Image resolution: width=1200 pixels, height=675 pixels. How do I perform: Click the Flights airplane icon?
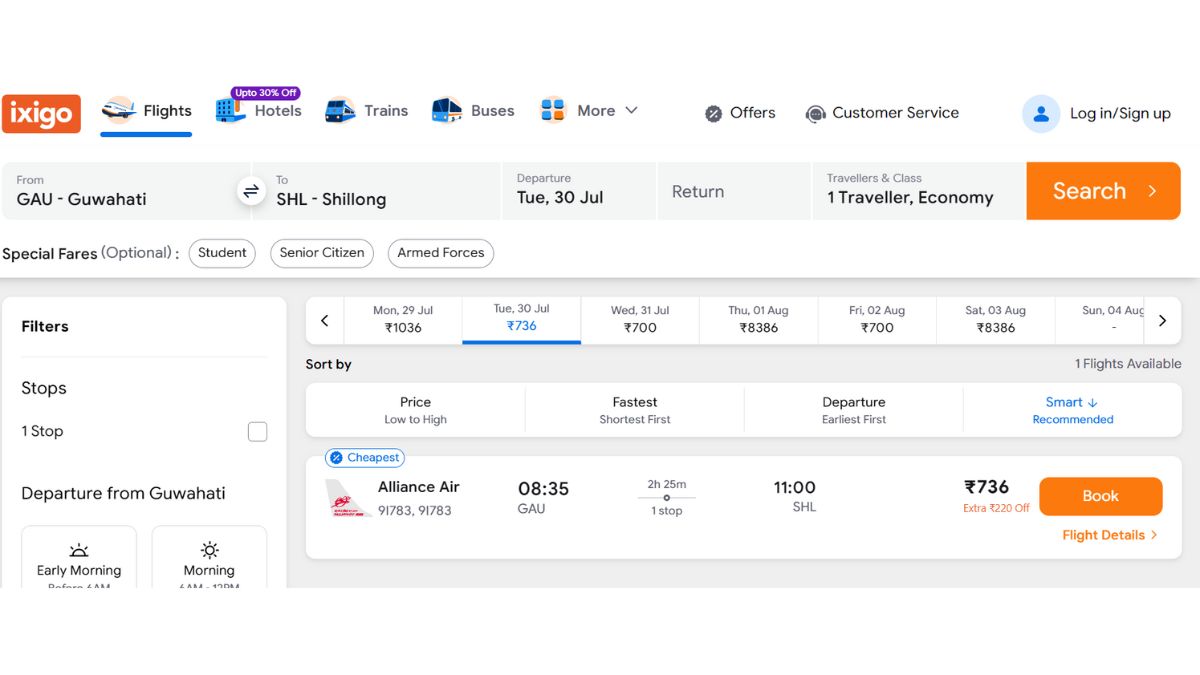tap(119, 110)
